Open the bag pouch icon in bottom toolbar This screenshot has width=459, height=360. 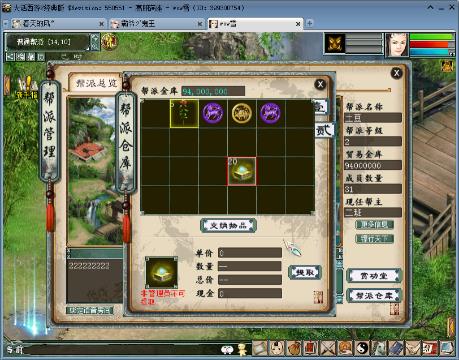[294, 348]
